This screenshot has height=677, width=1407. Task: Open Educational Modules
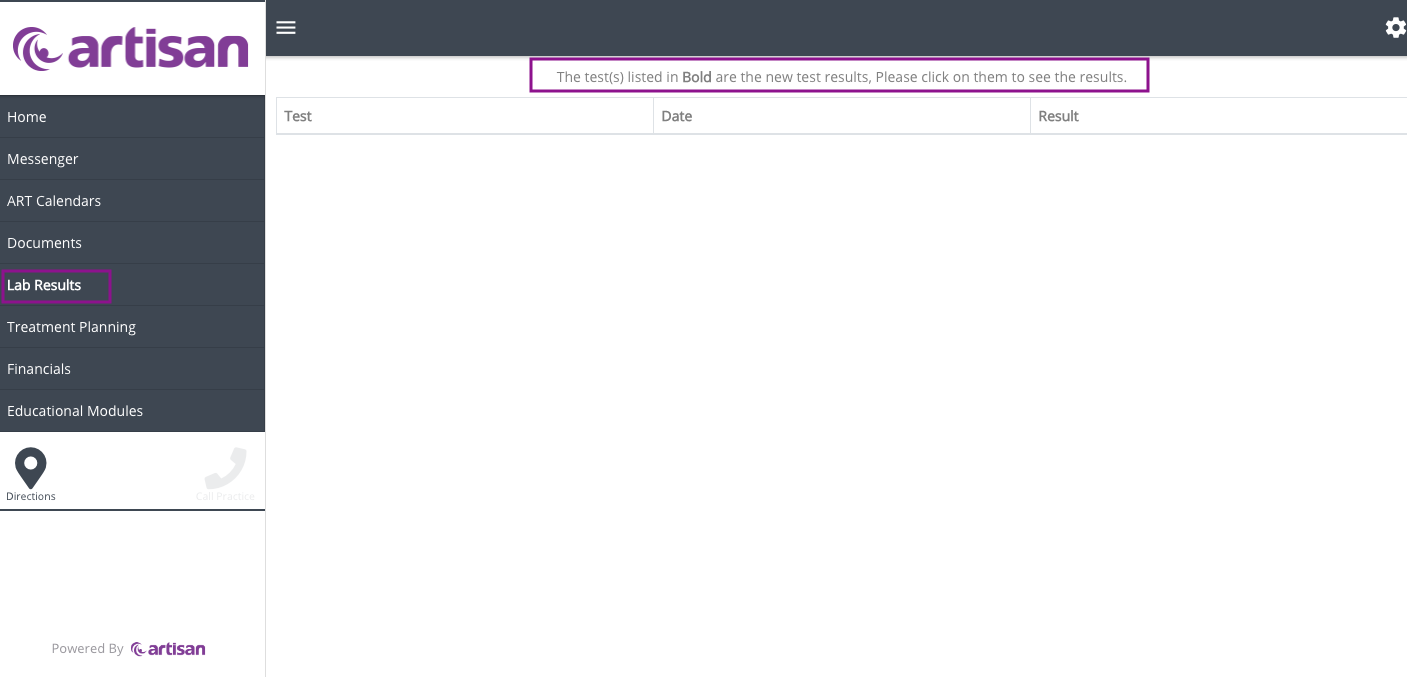point(75,411)
